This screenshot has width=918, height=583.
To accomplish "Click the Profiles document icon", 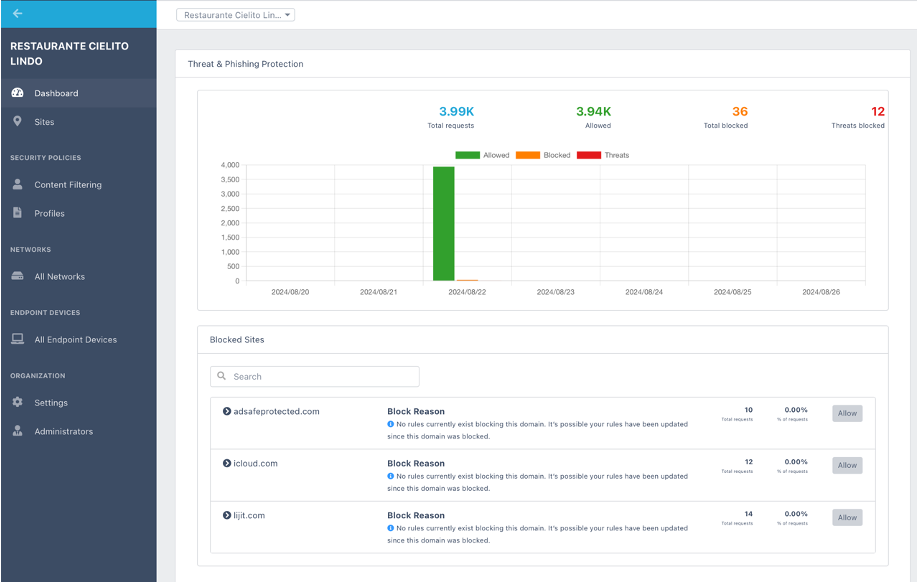I will pyautogui.click(x=18, y=212).
